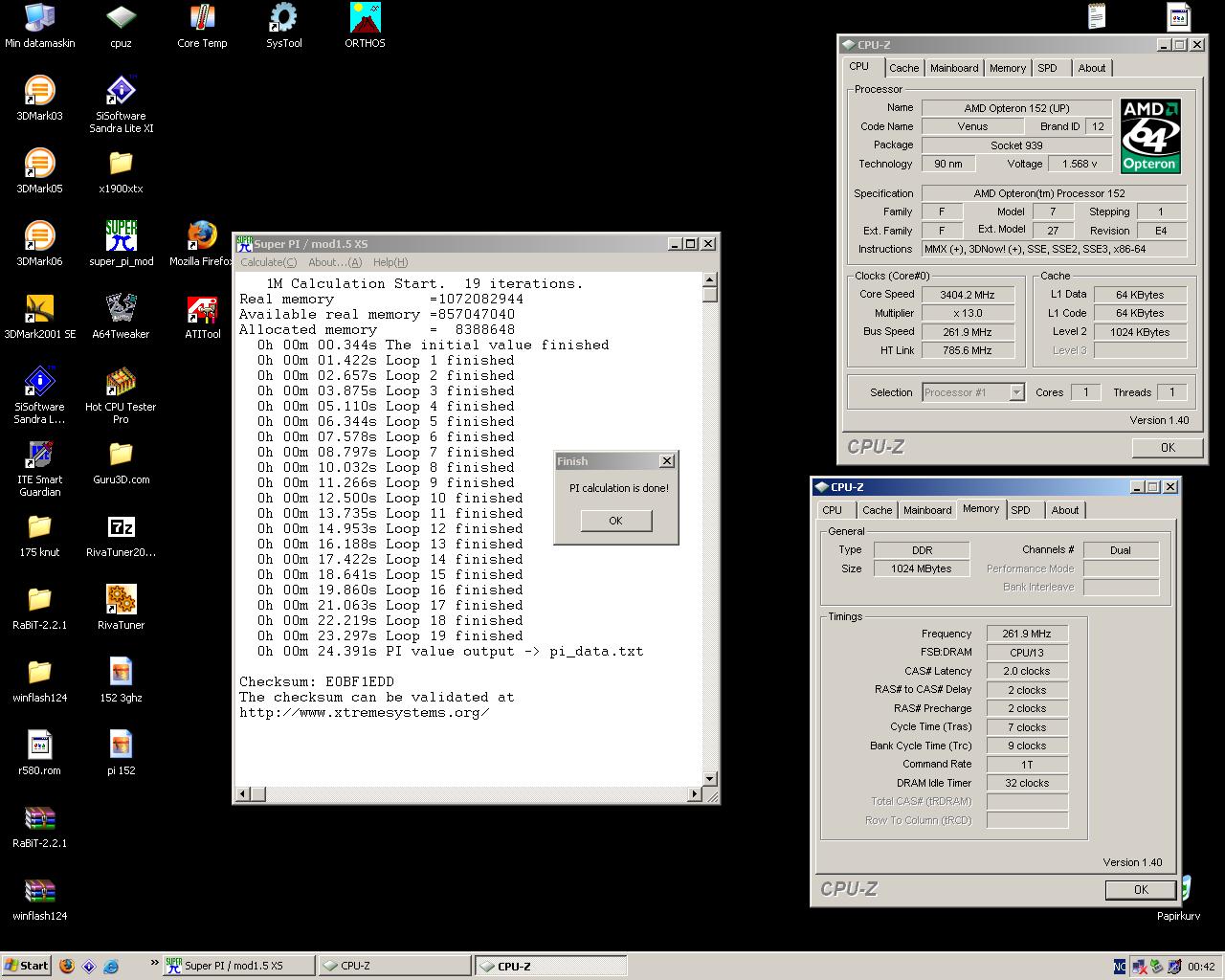Open the Min datamaskin desktop icon
1225x980 pixels.
pyautogui.click(x=39, y=25)
